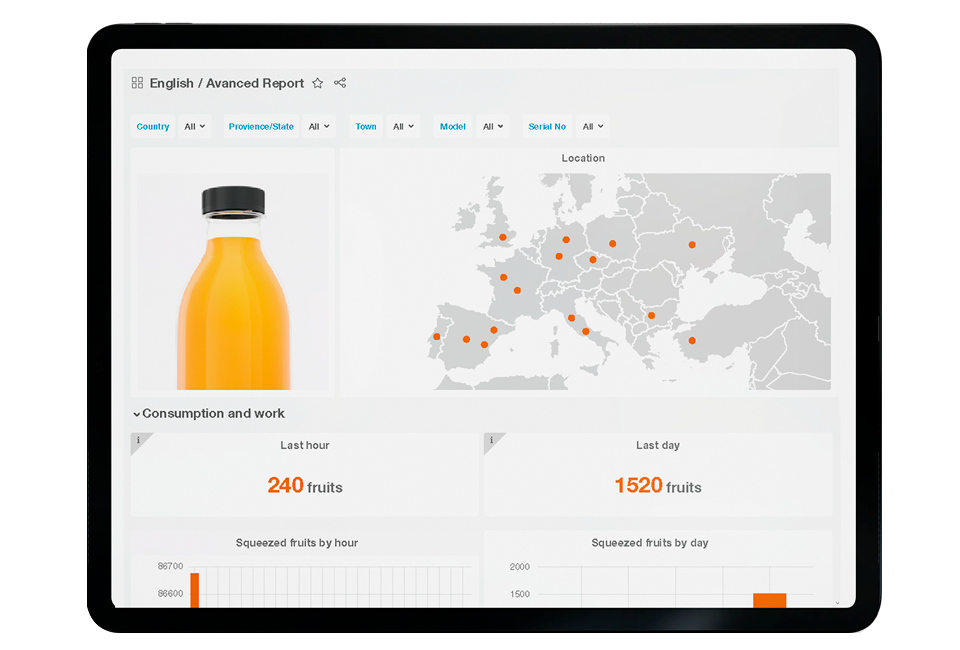The width and height of the screenshot is (960, 650).
Task: Click the Provience/State filter label
Action: pyautogui.click(x=261, y=127)
